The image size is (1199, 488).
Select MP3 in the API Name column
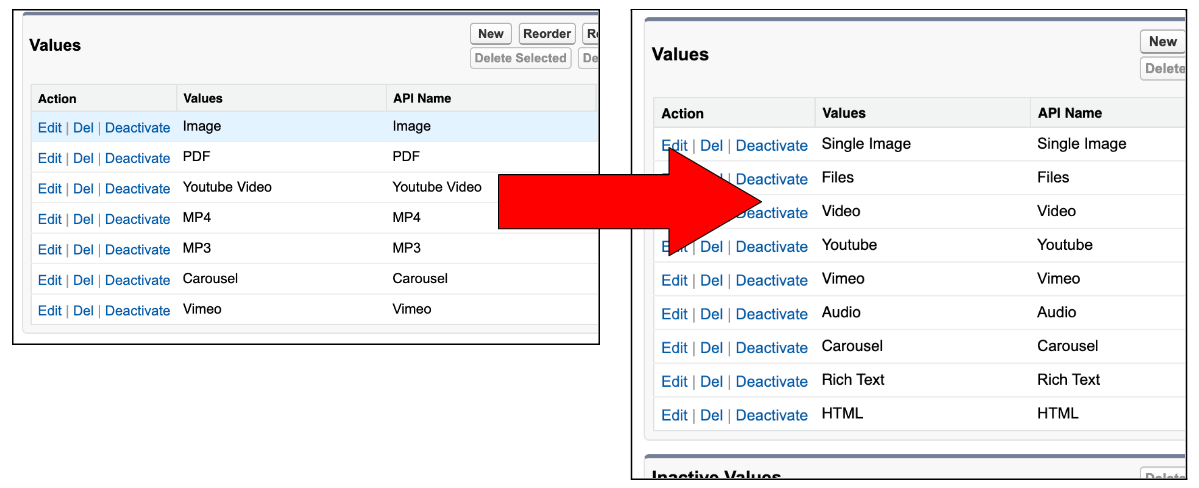coord(406,248)
